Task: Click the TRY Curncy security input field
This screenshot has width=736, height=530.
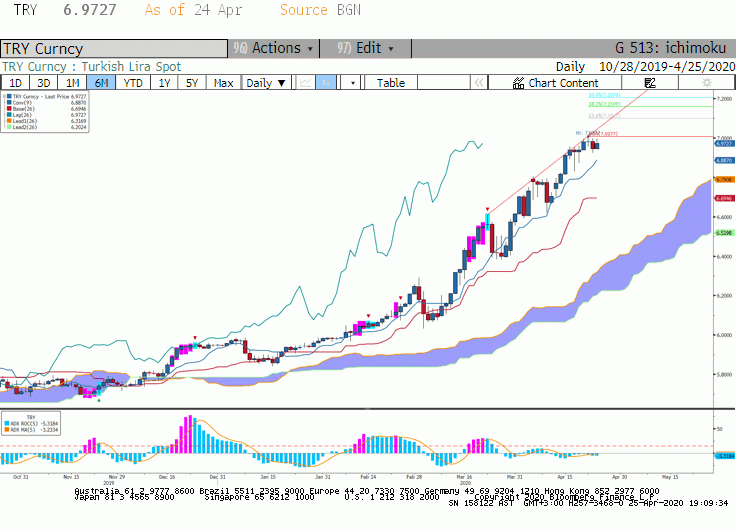Action: [x=114, y=49]
